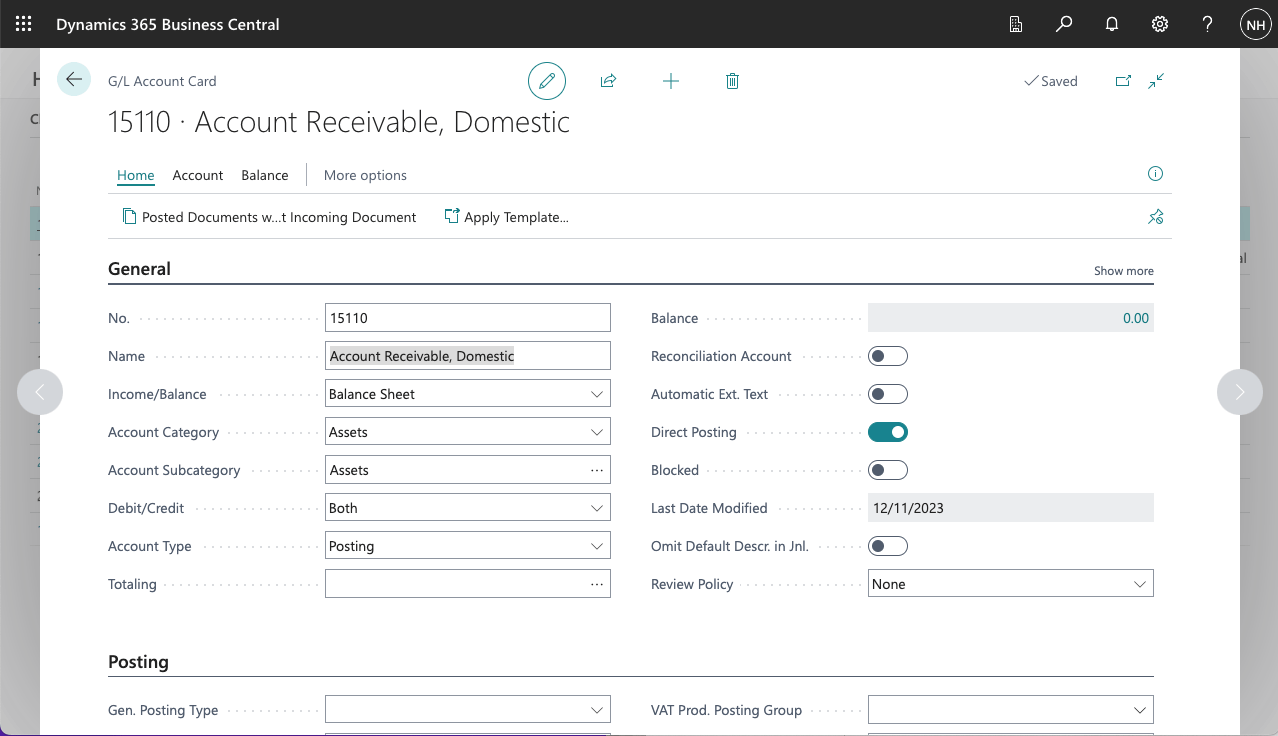The image size is (1278, 736).
Task: Open card in new window icon
Action: coord(1123,81)
